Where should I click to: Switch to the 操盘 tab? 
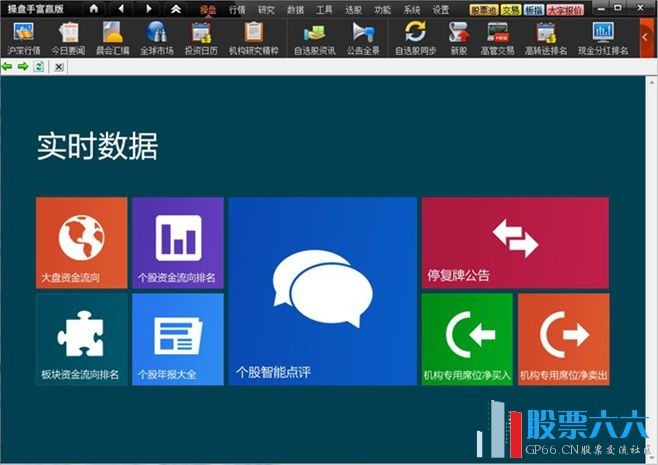coord(207,9)
